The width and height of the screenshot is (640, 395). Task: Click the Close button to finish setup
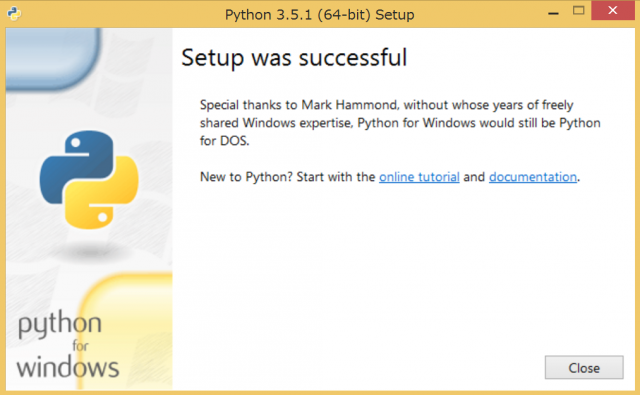click(x=584, y=368)
